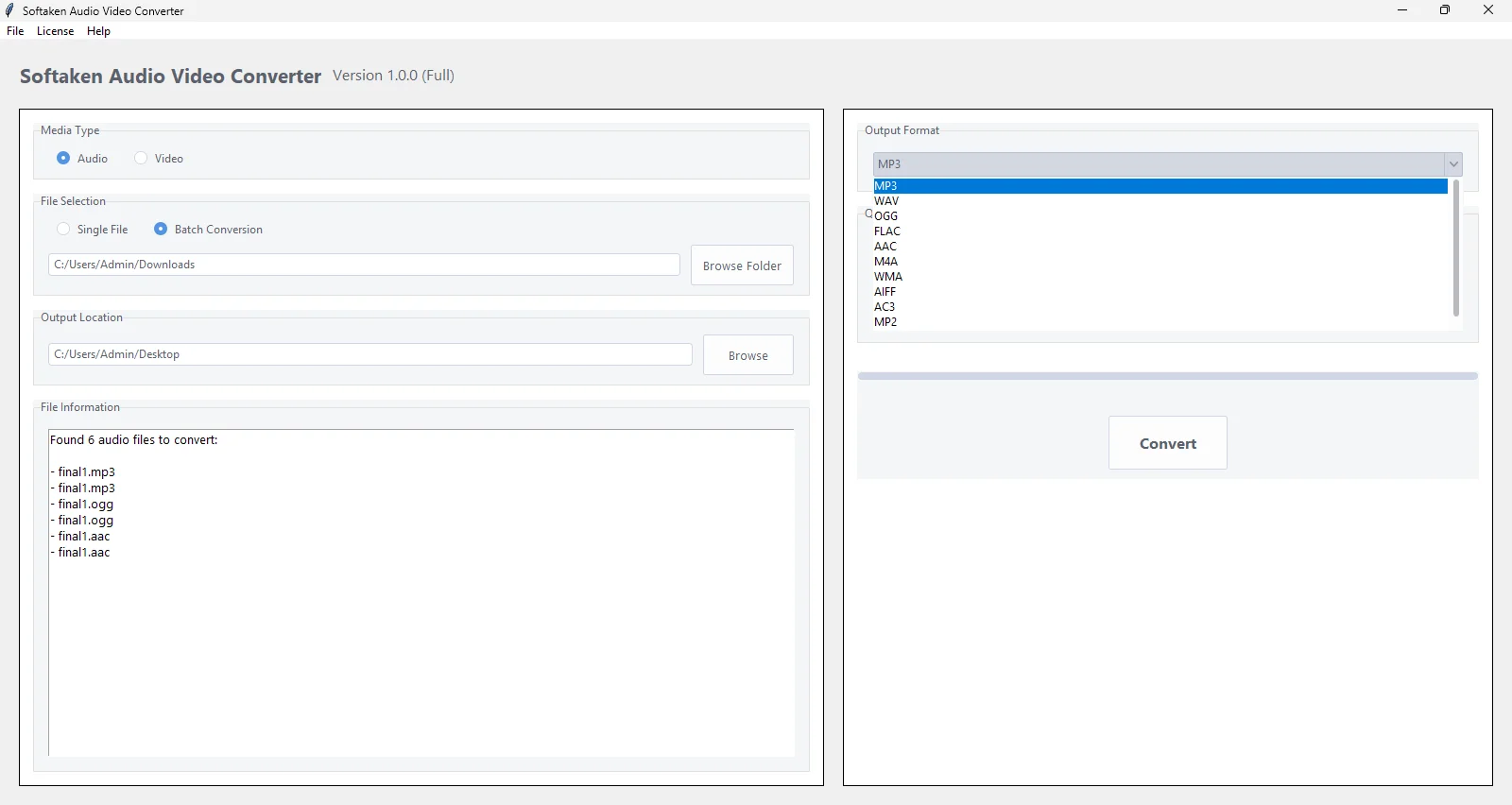Click the format list scrollbar
1512x805 pixels.
coord(1455,249)
